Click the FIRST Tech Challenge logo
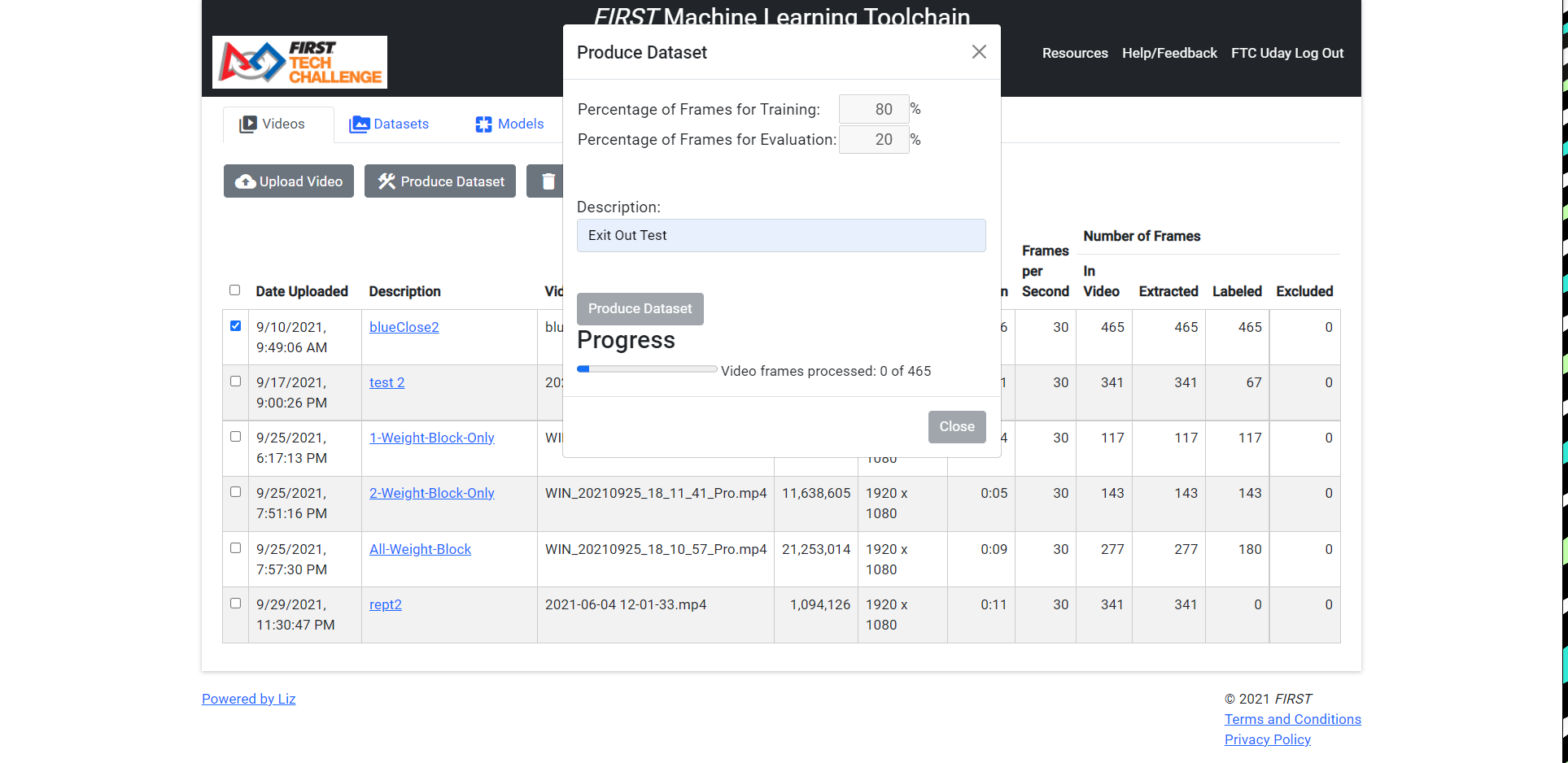1568x763 pixels. (x=299, y=62)
